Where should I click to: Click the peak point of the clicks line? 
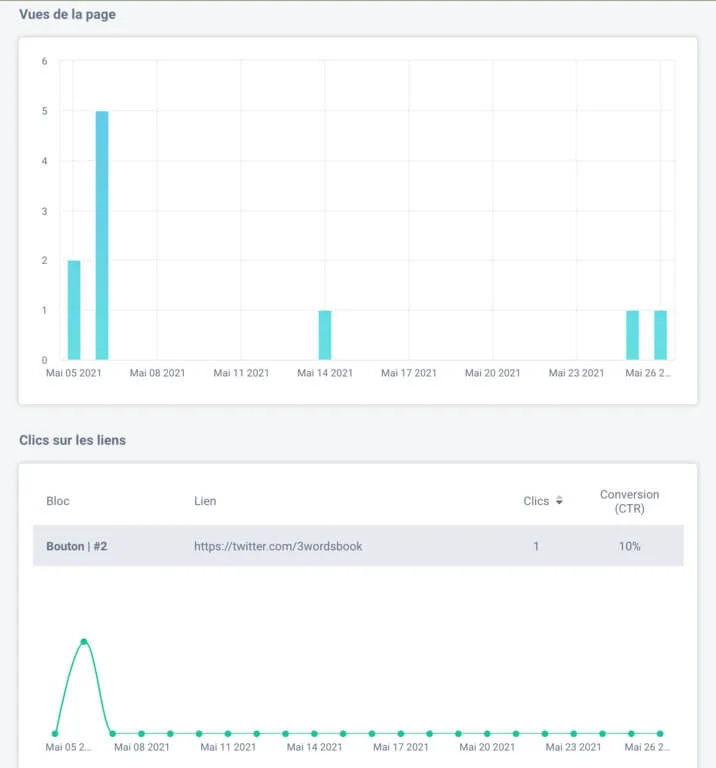point(84,642)
